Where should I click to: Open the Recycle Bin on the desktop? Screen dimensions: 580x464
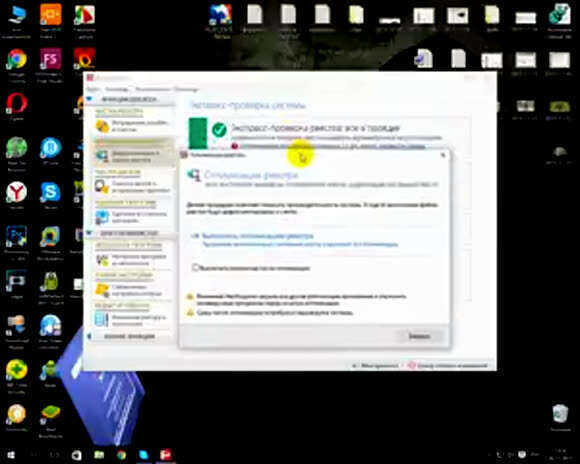pyautogui.click(x=560, y=414)
